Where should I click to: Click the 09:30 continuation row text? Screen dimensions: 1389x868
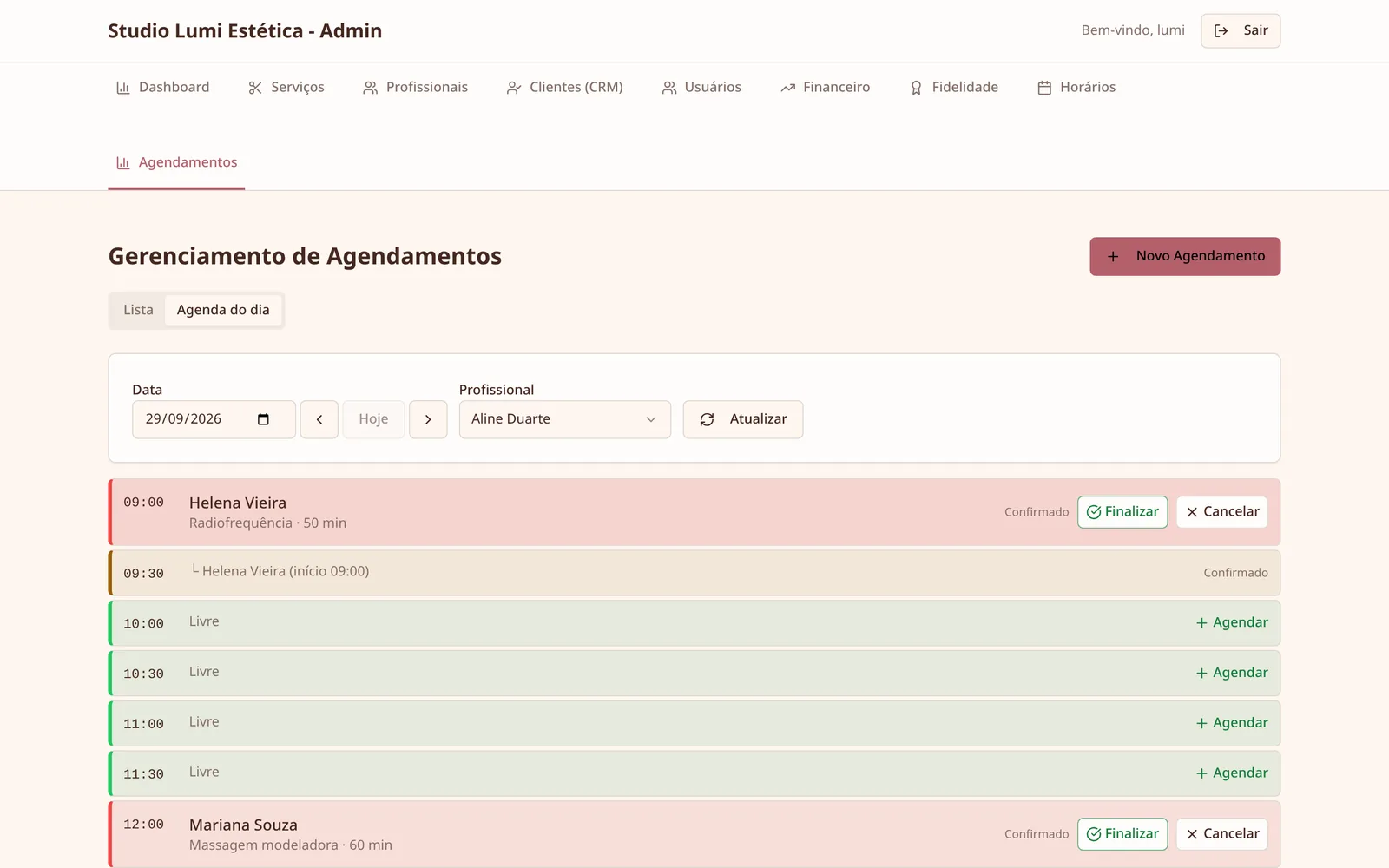point(280,571)
